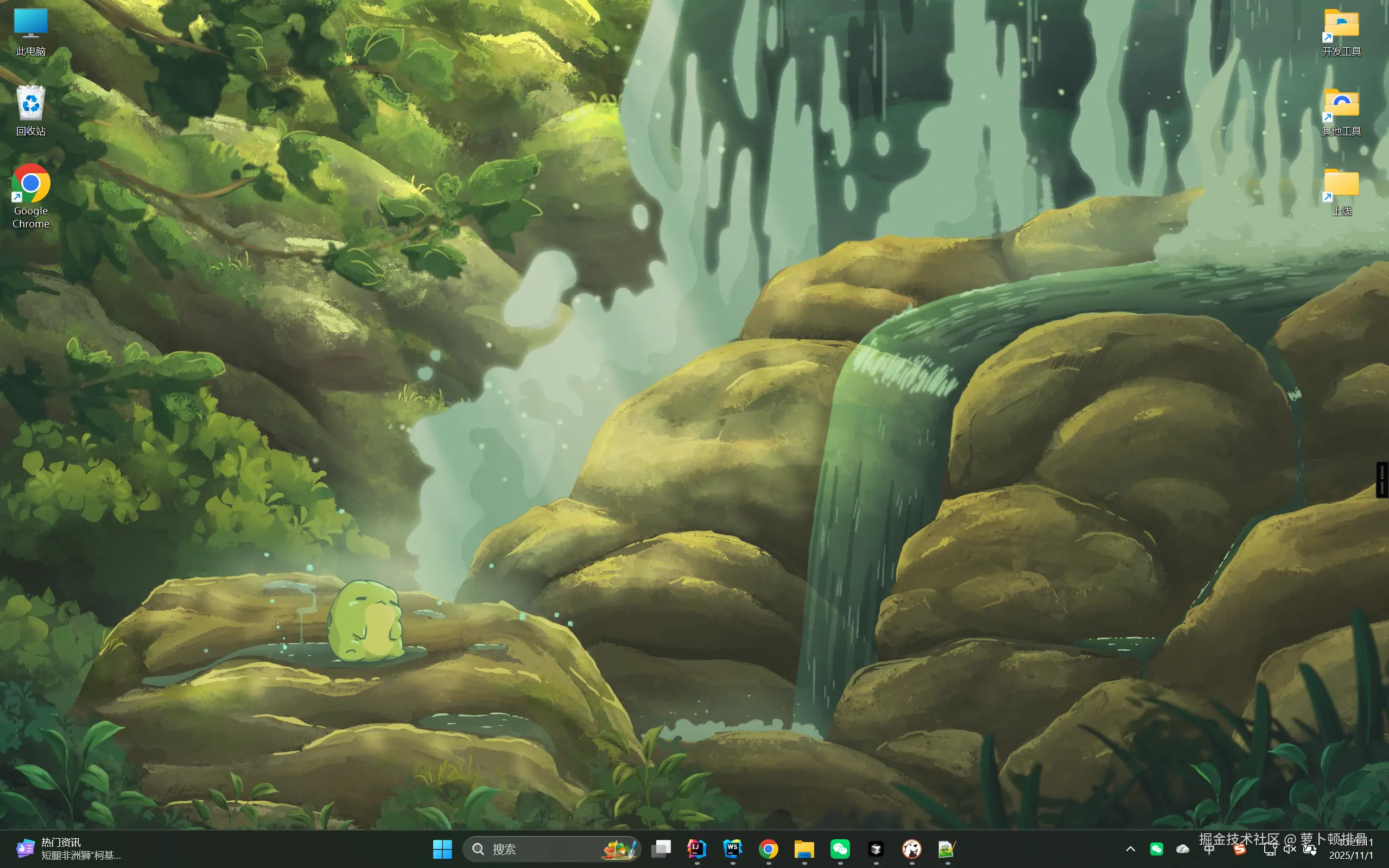This screenshot has width=1389, height=868.
Task: Open the Windows Start menu
Action: coord(442,848)
